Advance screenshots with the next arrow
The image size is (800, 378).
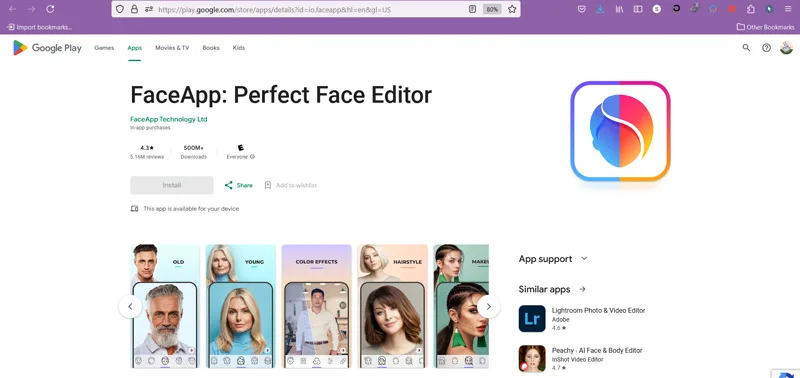point(488,307)
